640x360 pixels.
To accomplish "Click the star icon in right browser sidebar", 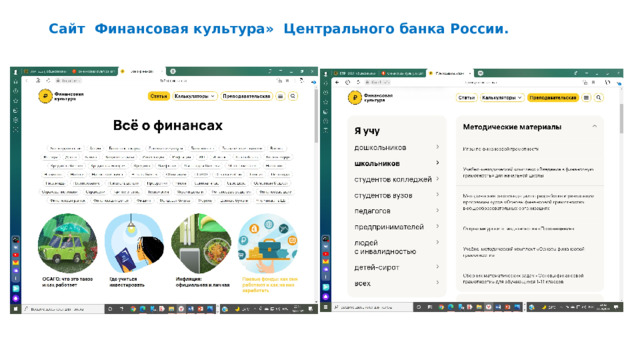I will click(326, 102).
